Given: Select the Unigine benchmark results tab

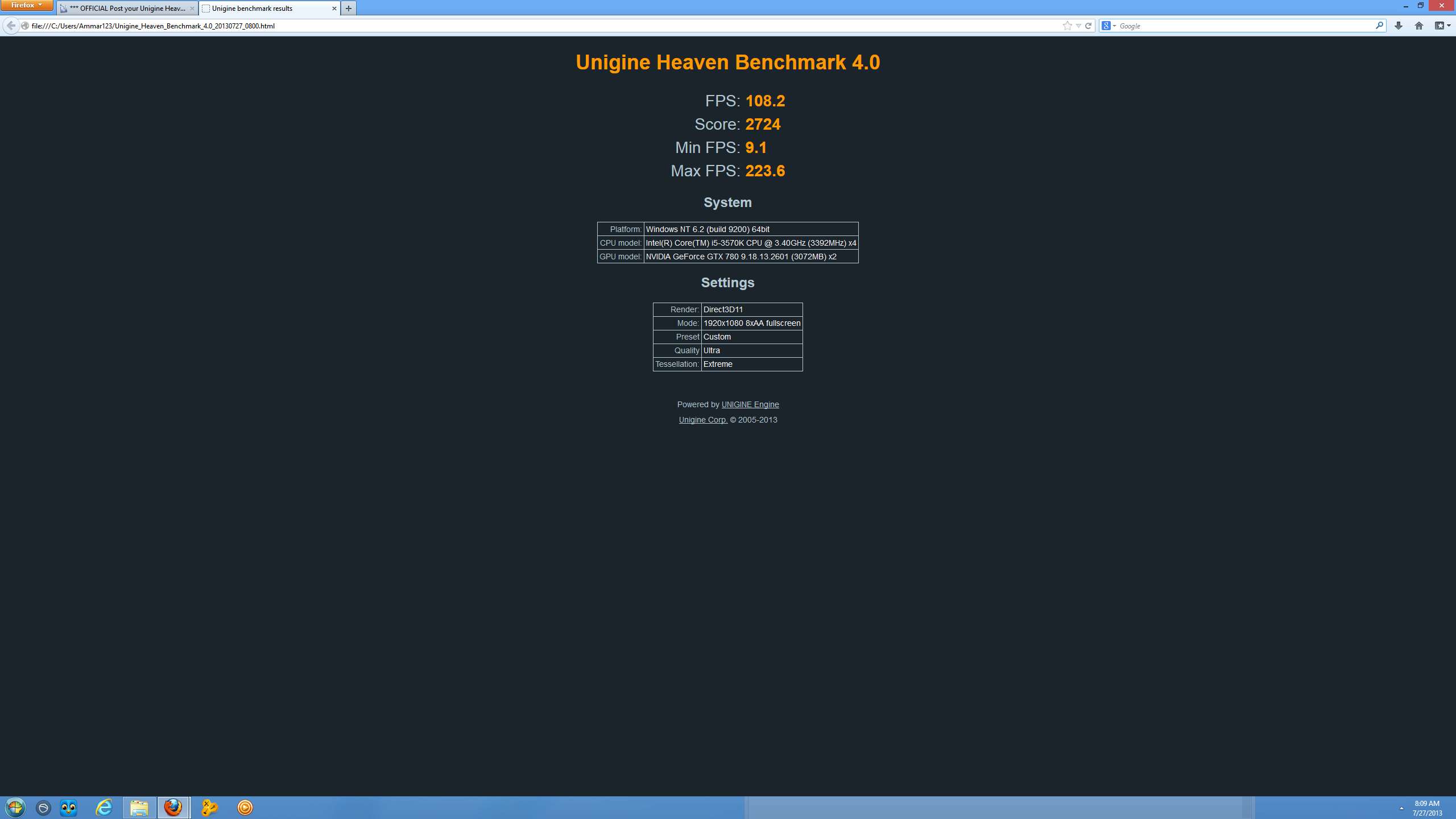Looking at the screenshot, I should [270, 9].
